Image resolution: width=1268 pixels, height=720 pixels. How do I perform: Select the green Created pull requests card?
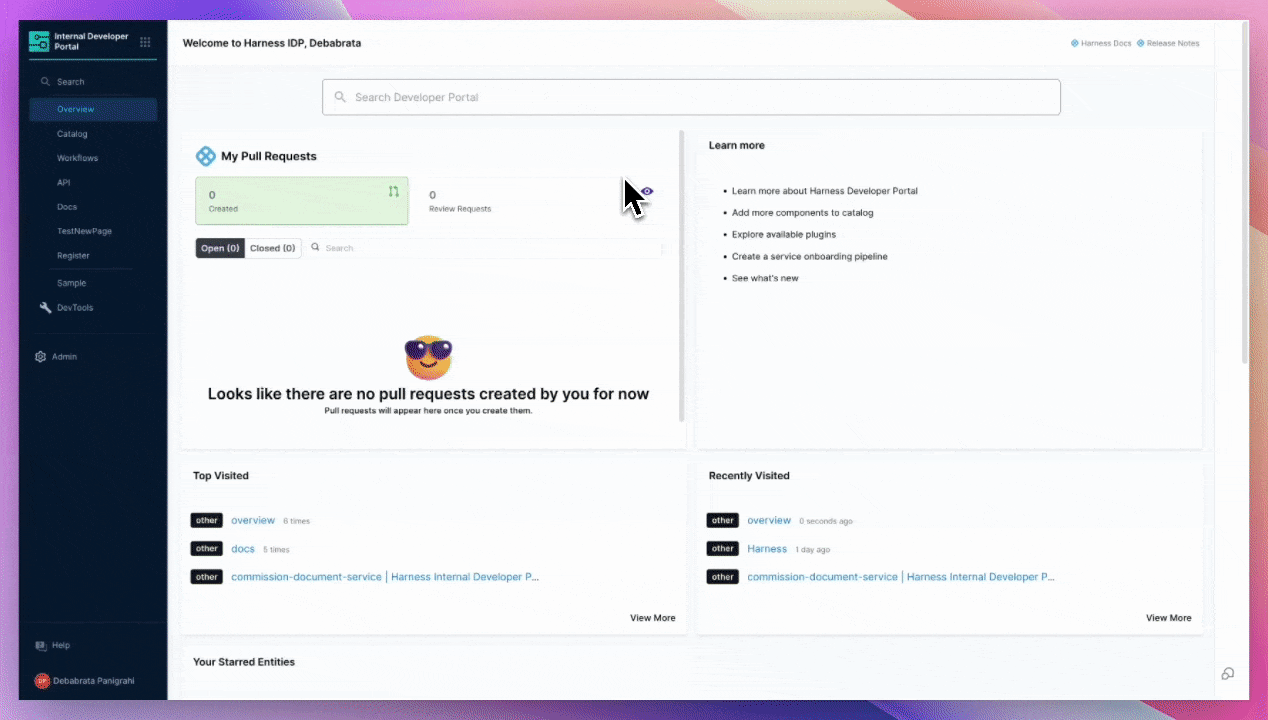[301, 201]
